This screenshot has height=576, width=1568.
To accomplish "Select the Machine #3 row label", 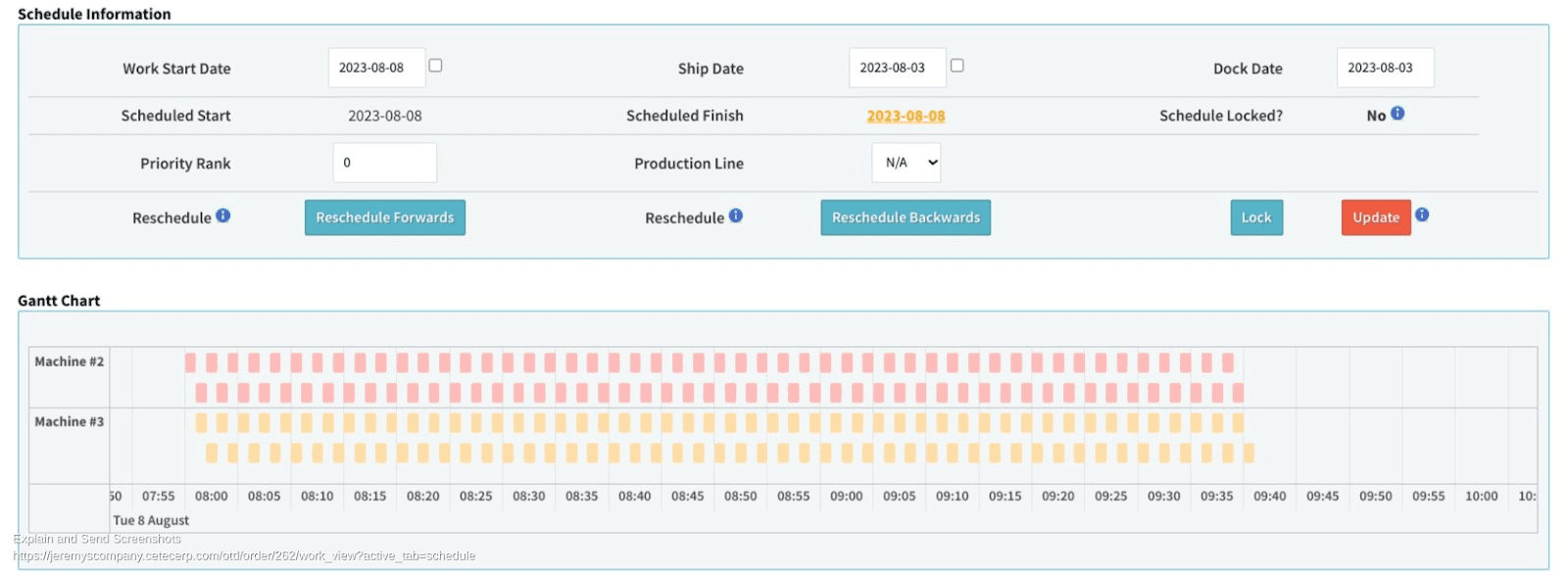I will (69, 421).
